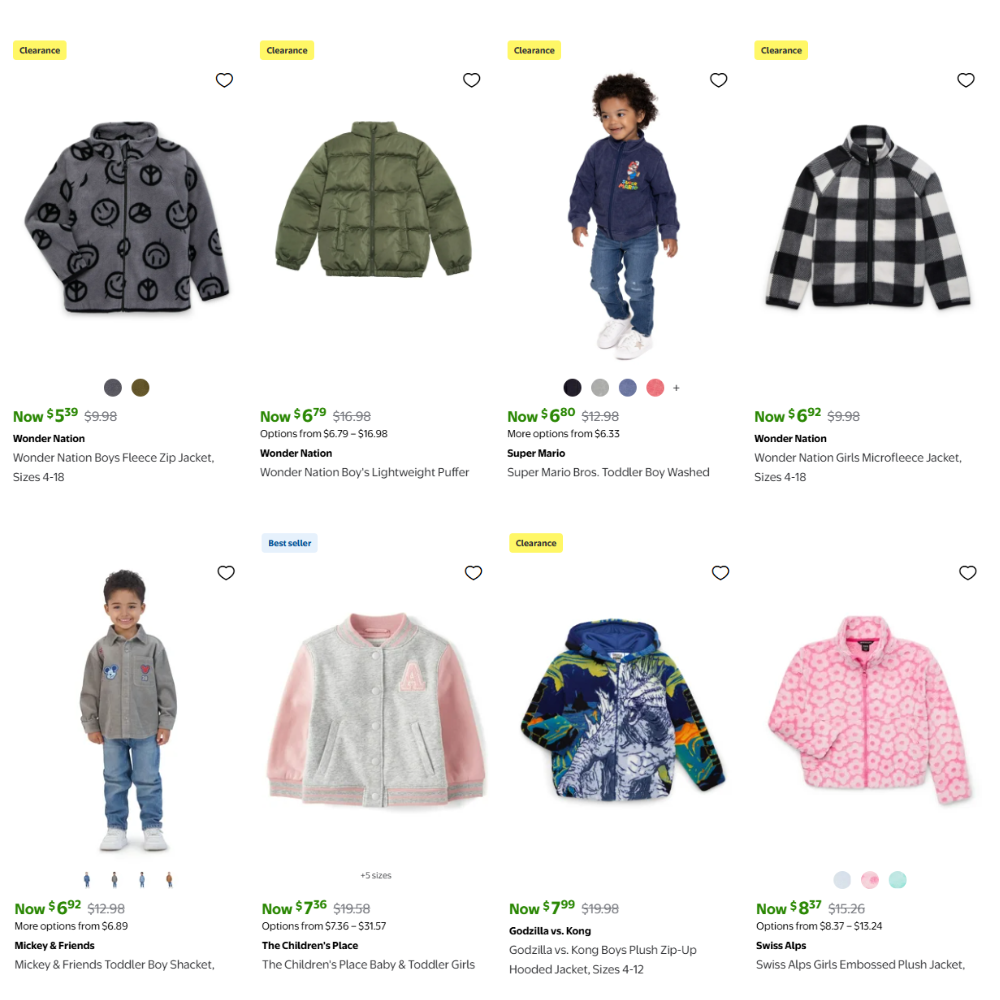The image size is (1000, 1000).
Task: Show more colors with the plus sign
Action: [x=676, y=388]
